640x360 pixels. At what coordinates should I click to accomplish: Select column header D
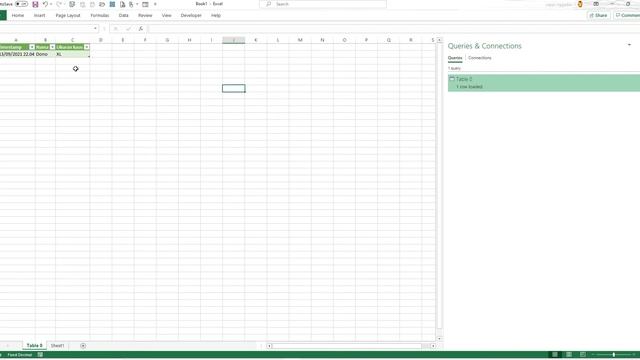point(101,40)
